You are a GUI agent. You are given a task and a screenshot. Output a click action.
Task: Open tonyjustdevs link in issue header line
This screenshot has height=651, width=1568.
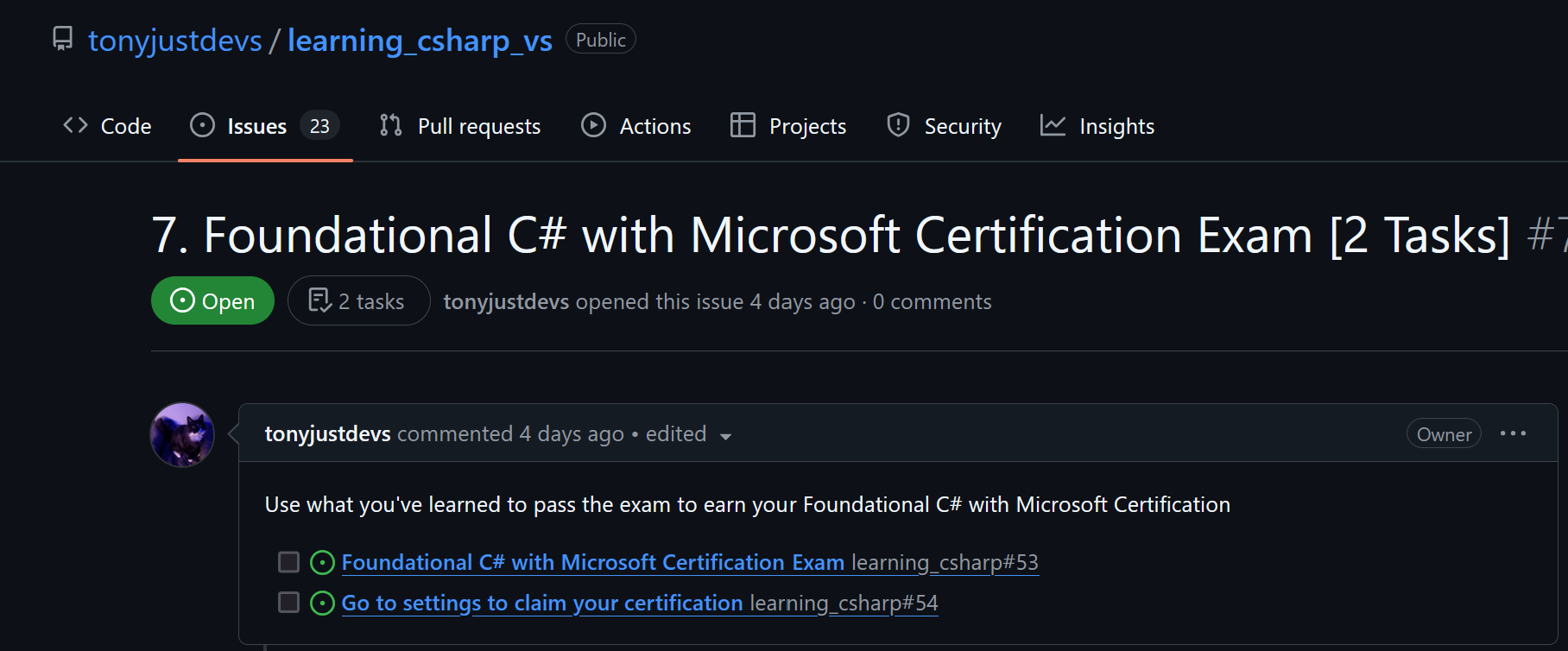[x=506, y=301]
